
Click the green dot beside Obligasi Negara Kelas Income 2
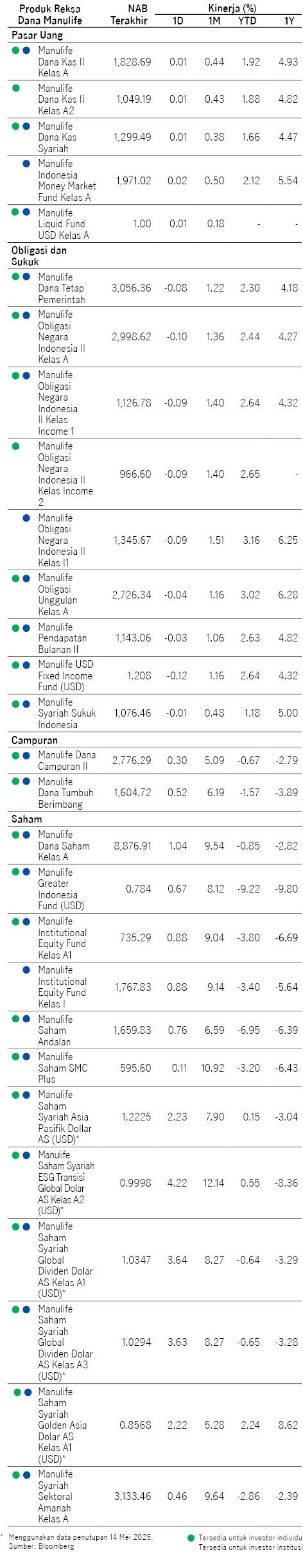[x=16, y=446]
